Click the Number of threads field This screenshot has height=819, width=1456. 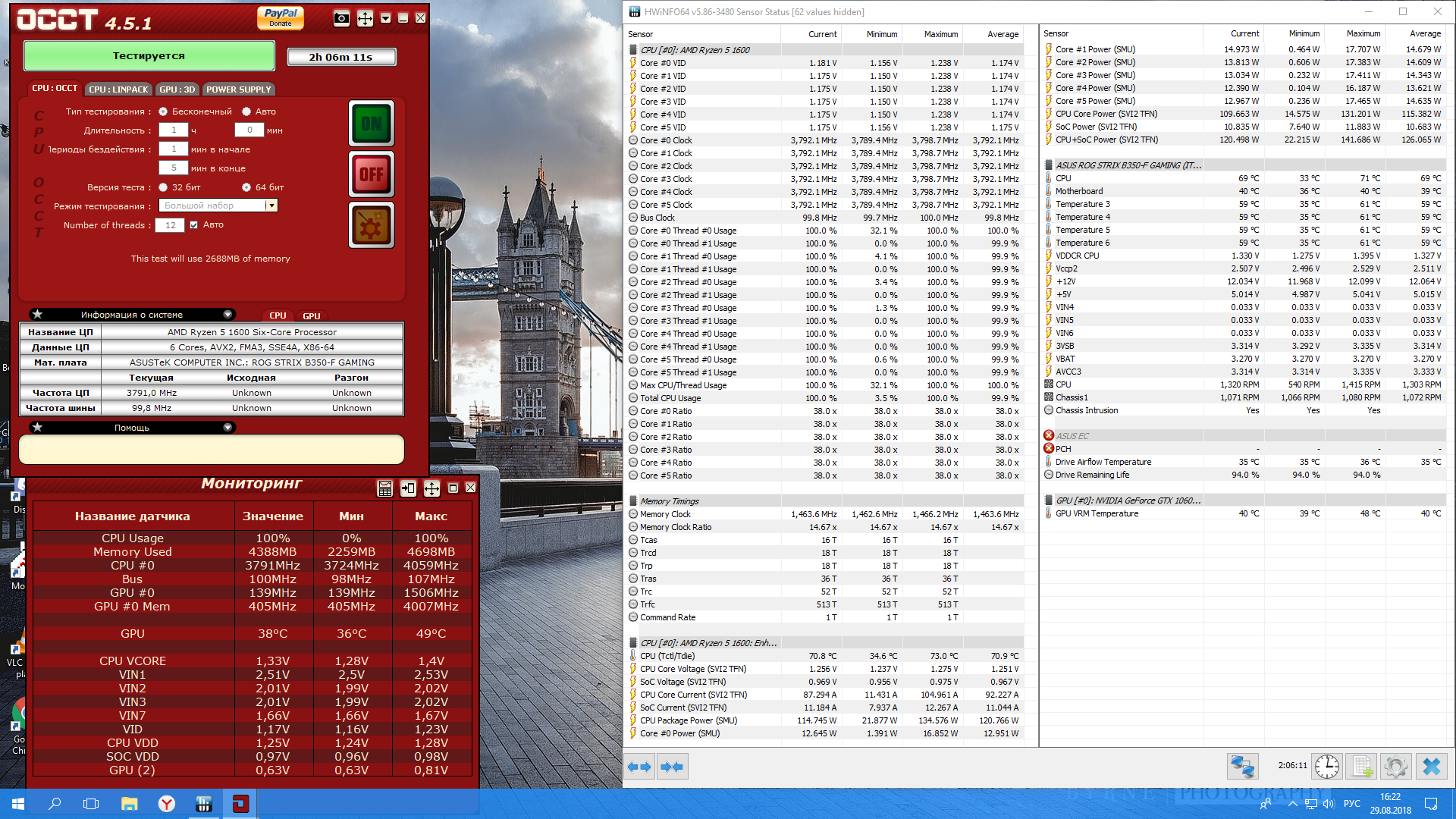pyautogui.click(x=170, y=225)
